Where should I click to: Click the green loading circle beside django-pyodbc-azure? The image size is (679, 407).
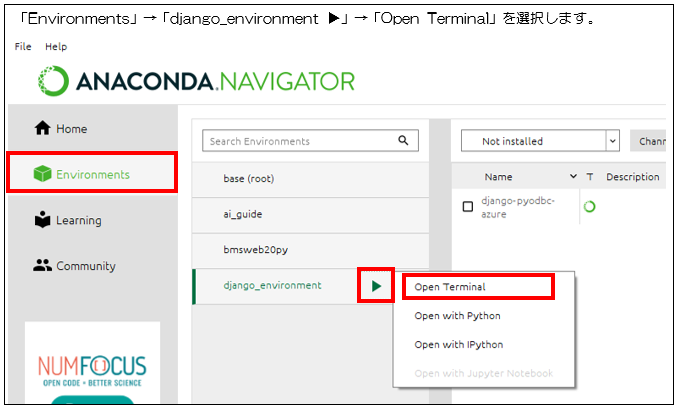589,207
